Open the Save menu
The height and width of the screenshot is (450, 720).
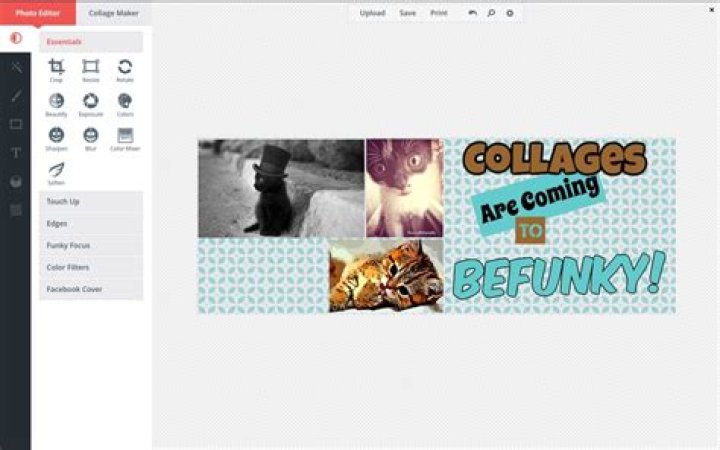click(x=407, y=13)
